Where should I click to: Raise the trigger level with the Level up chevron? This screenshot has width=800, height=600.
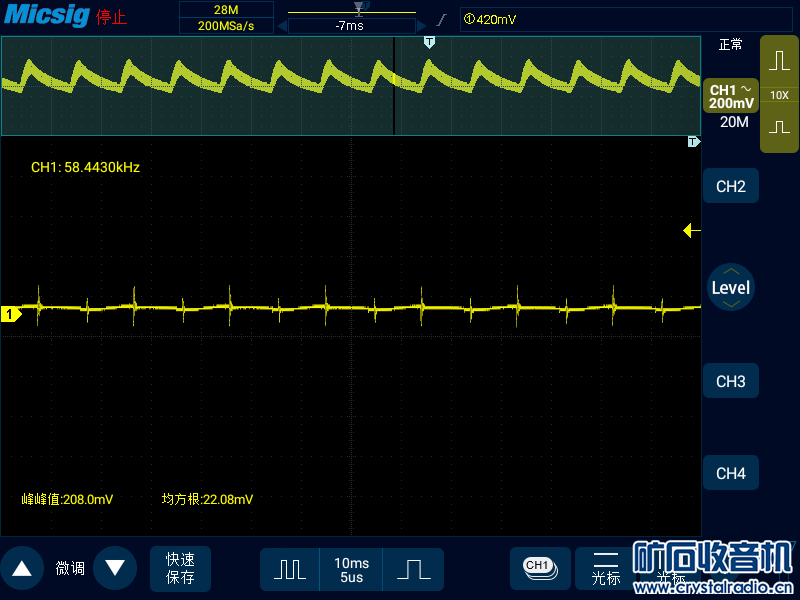(731, 271)
